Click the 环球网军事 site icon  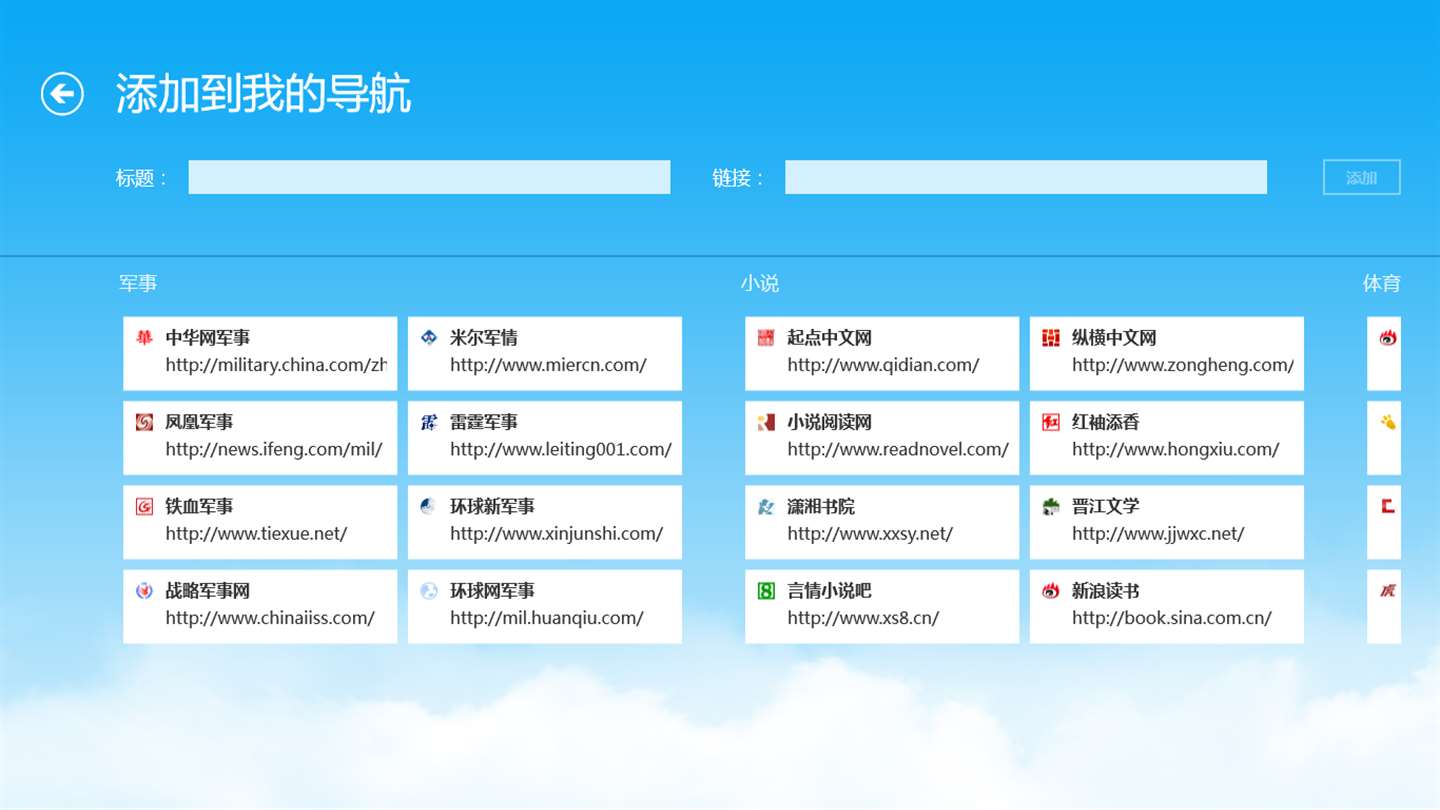(x=429, y=591)
